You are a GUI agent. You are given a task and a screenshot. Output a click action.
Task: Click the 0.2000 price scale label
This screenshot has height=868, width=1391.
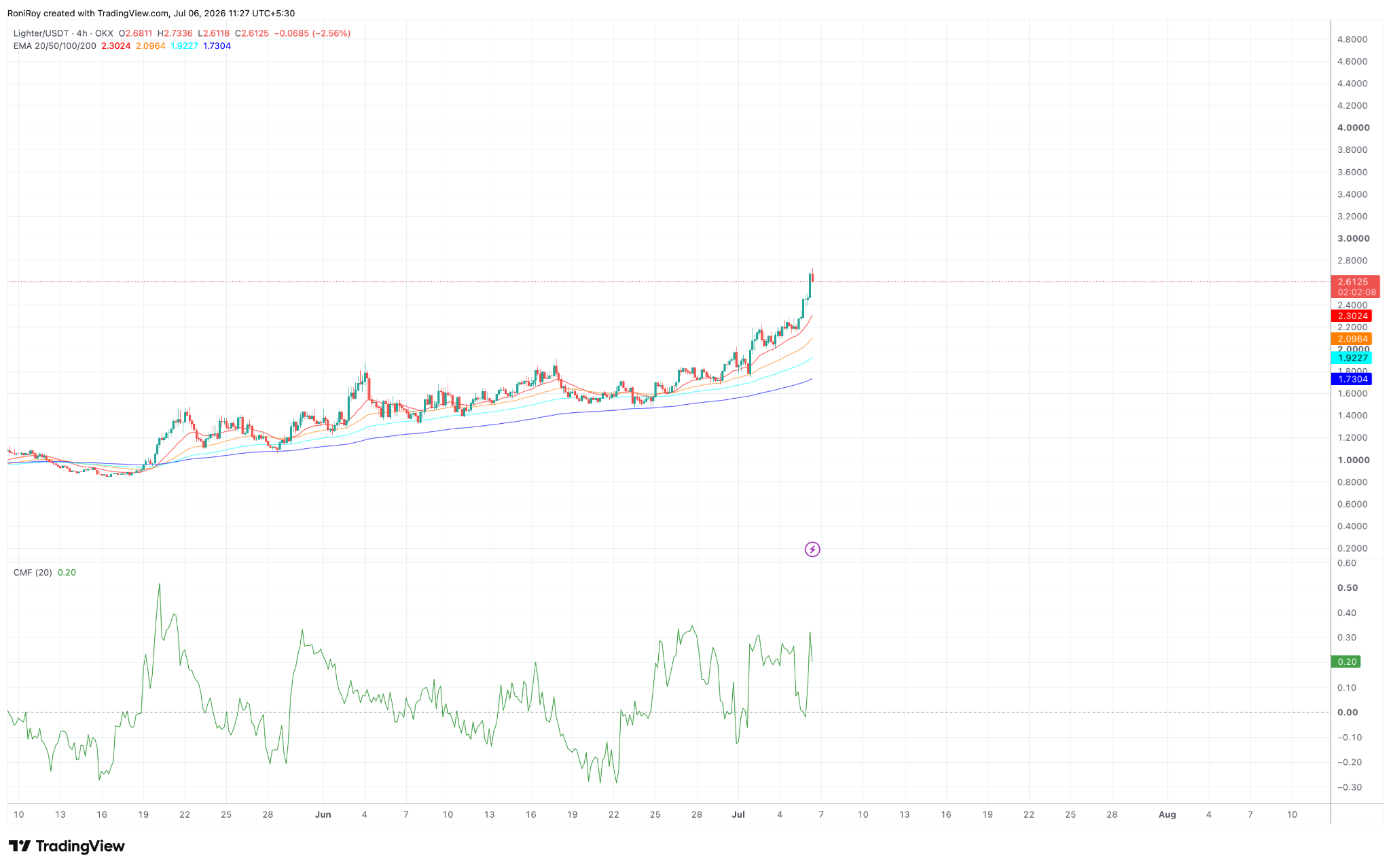click(1352, 548)
